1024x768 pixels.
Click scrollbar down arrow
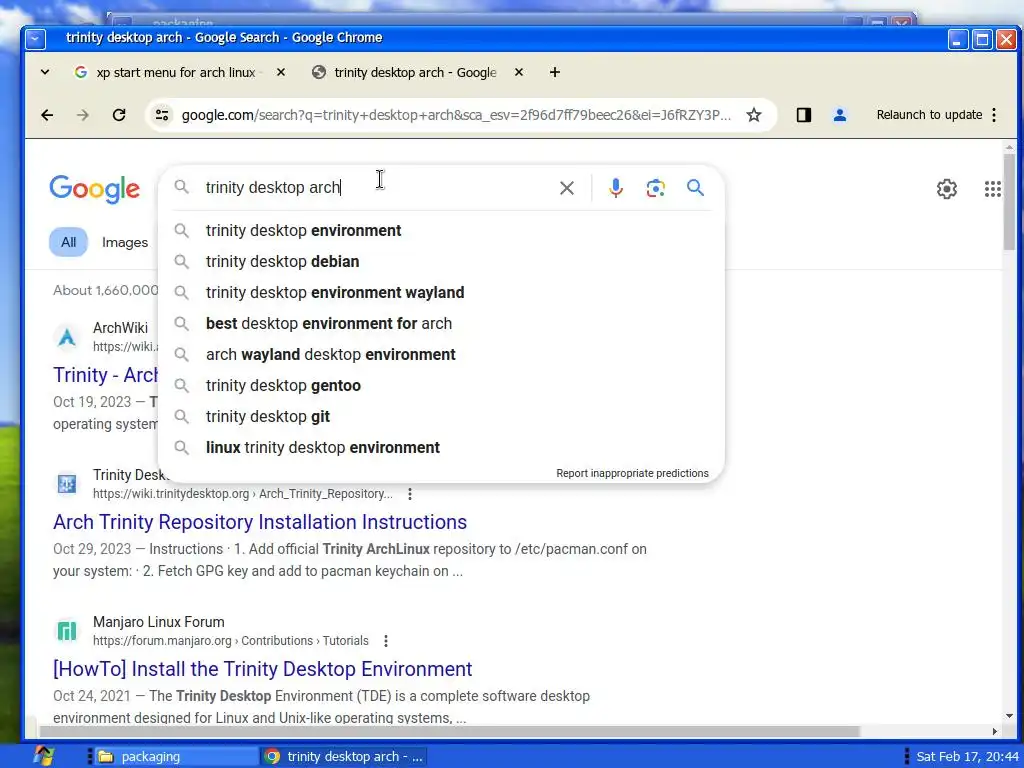click(1010, 716)
